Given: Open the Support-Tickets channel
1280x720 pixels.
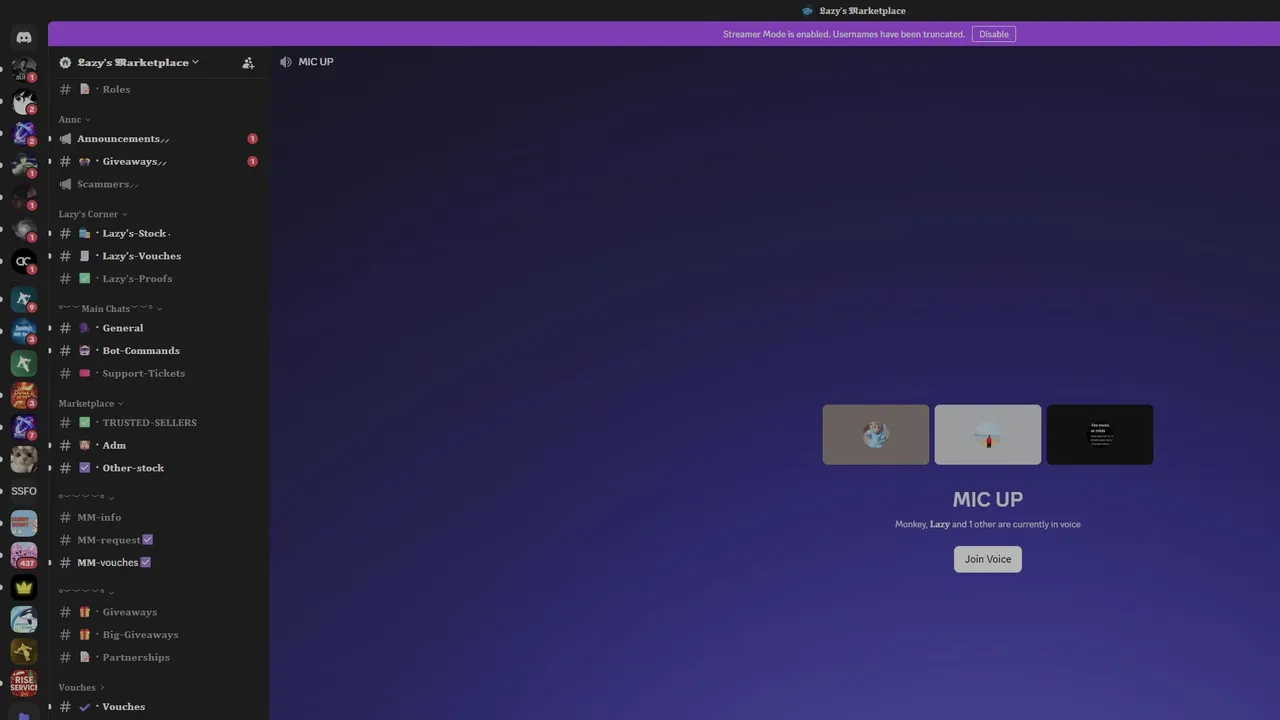Looking at the screenshot, I should click(x=159, y=373).
